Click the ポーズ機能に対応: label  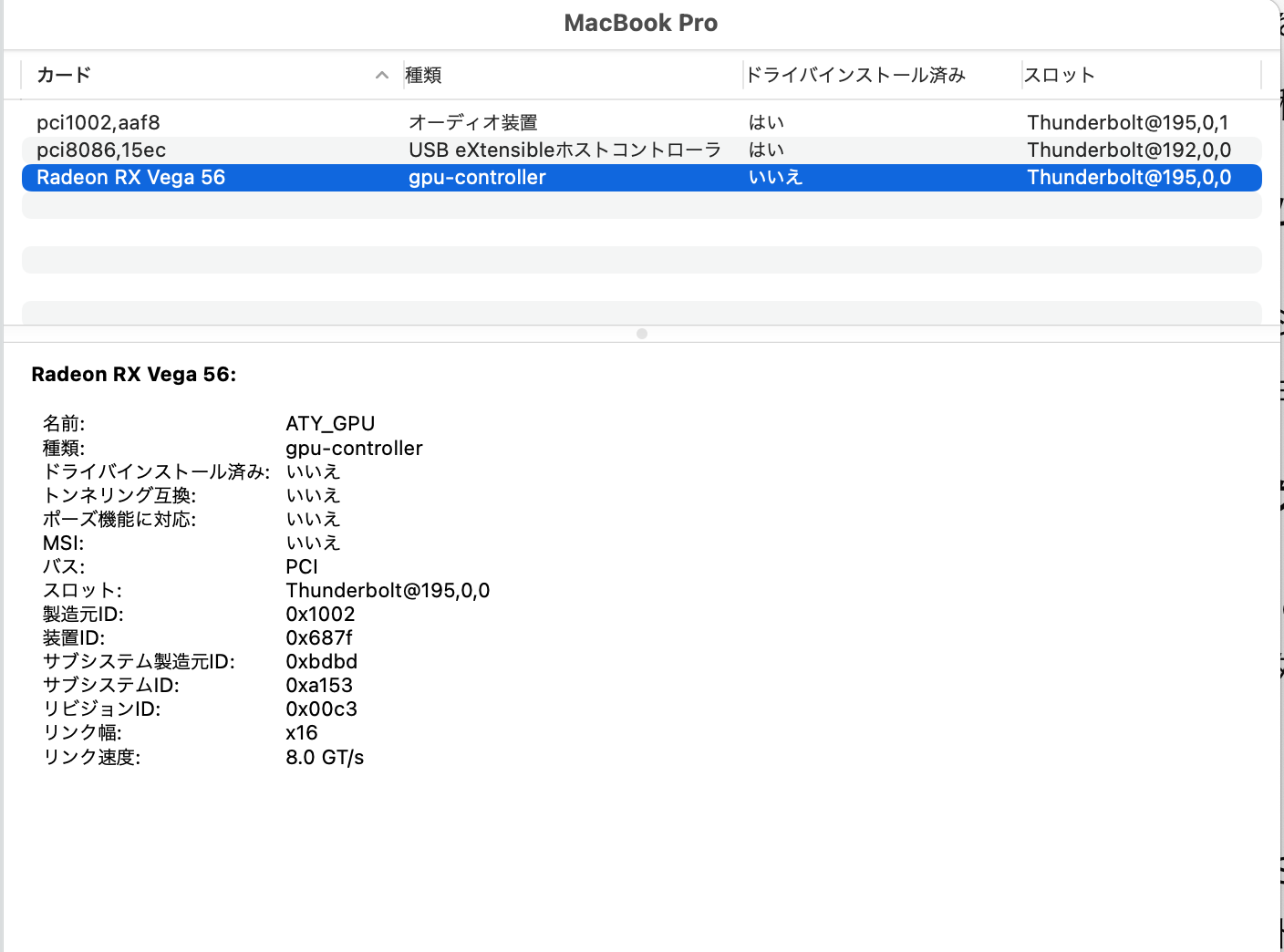pos(119,519)
